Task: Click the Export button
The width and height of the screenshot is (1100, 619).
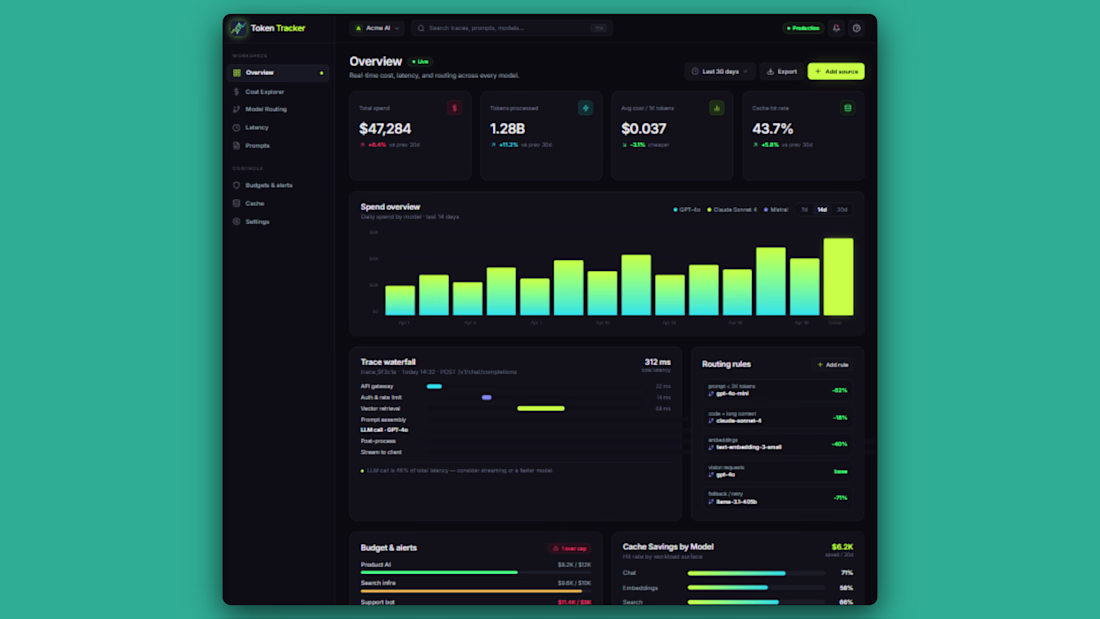Action: [x=782, y=71]
